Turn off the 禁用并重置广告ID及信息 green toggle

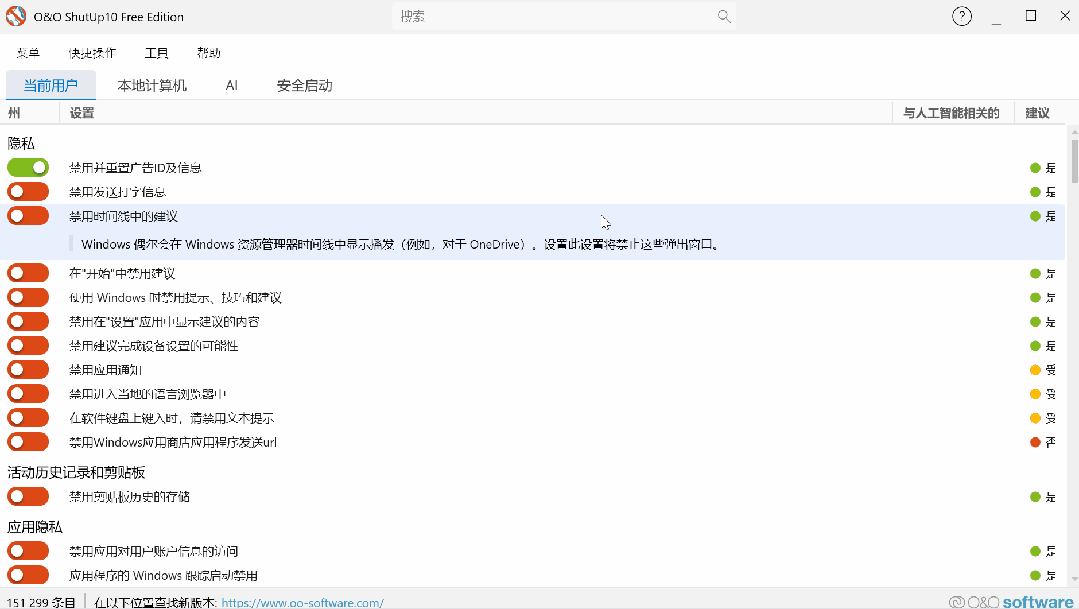(28, 167)
